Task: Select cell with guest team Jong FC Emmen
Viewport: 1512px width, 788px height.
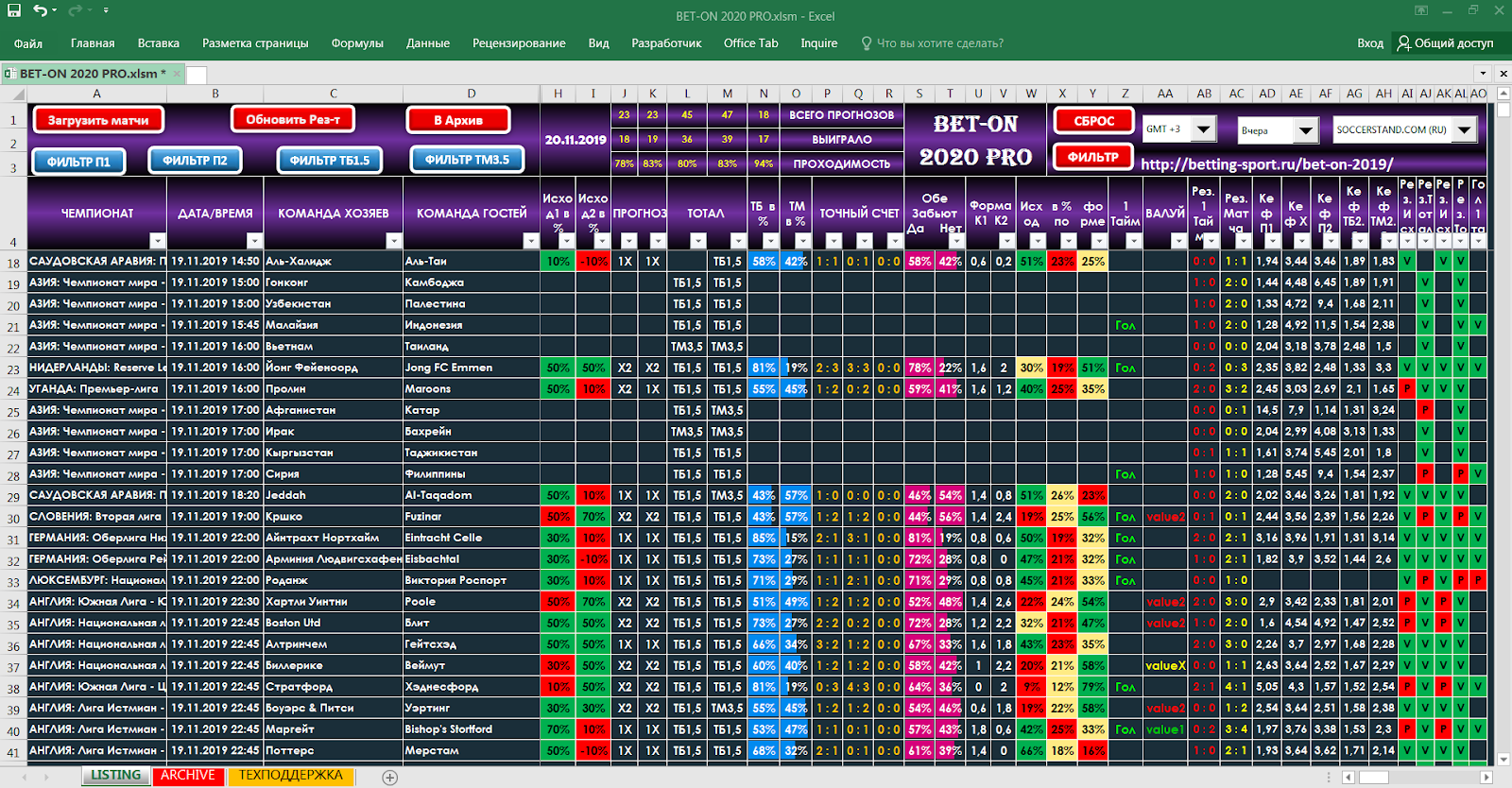Action: point(472,368)
